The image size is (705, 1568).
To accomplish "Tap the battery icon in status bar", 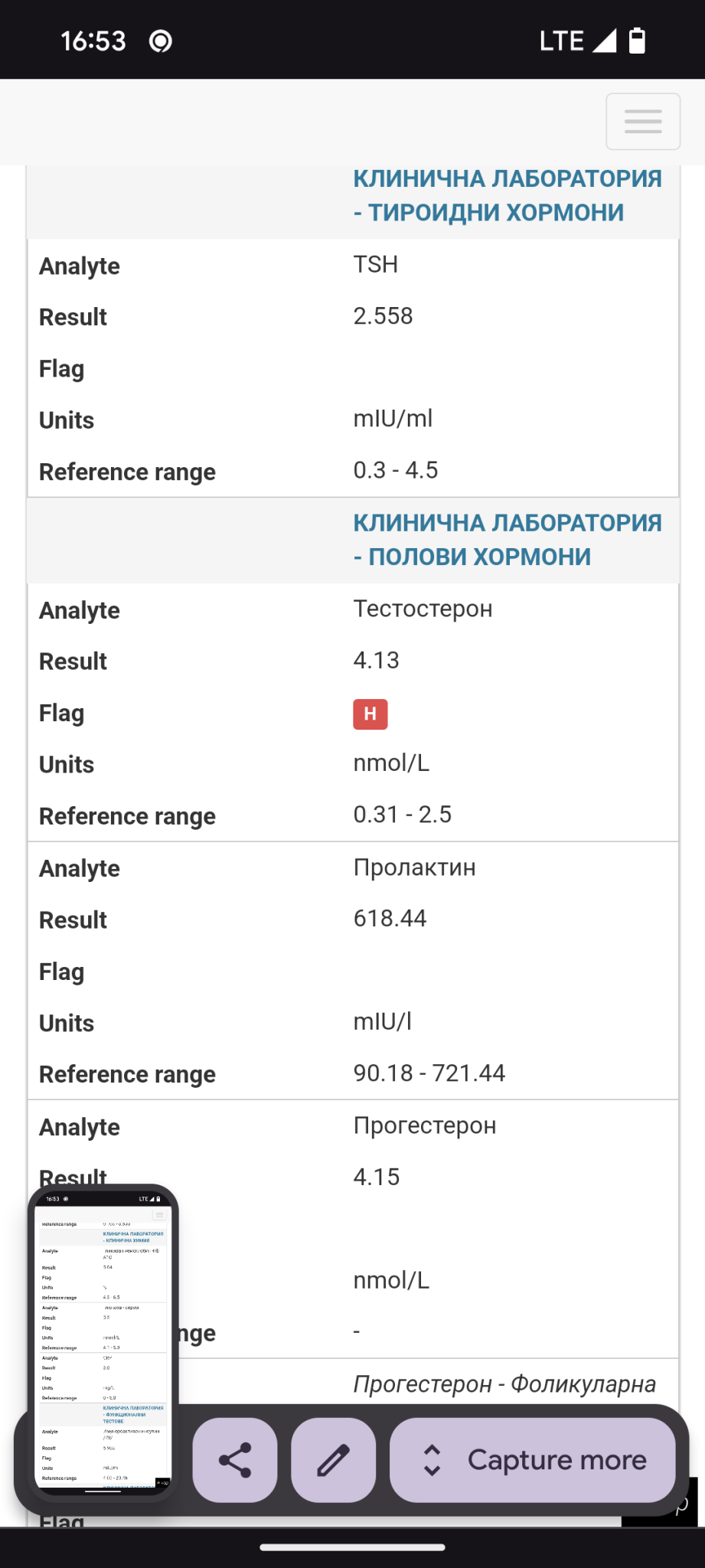I will 637,41.
